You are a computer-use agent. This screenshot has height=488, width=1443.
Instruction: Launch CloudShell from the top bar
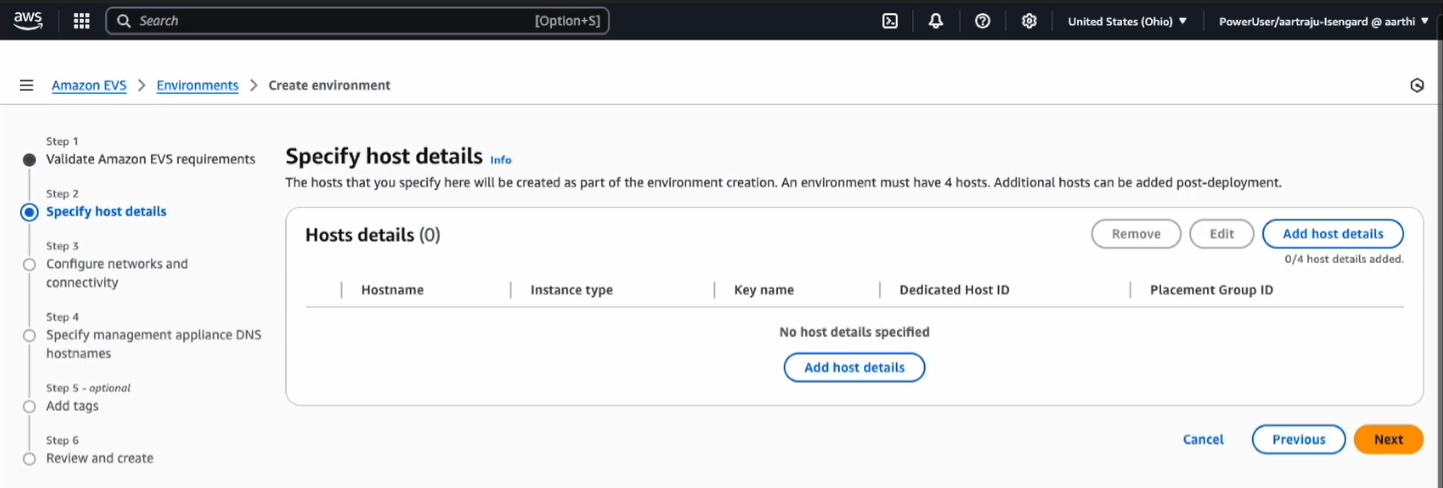pyautogui.click(x=889, y=21)
